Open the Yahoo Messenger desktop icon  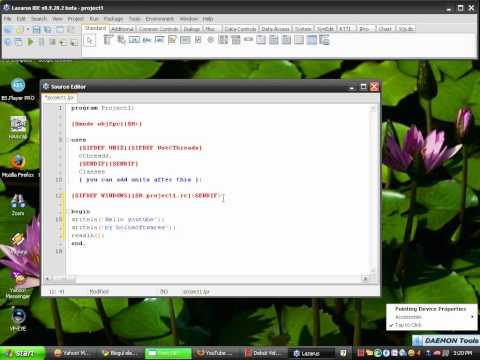18,285
